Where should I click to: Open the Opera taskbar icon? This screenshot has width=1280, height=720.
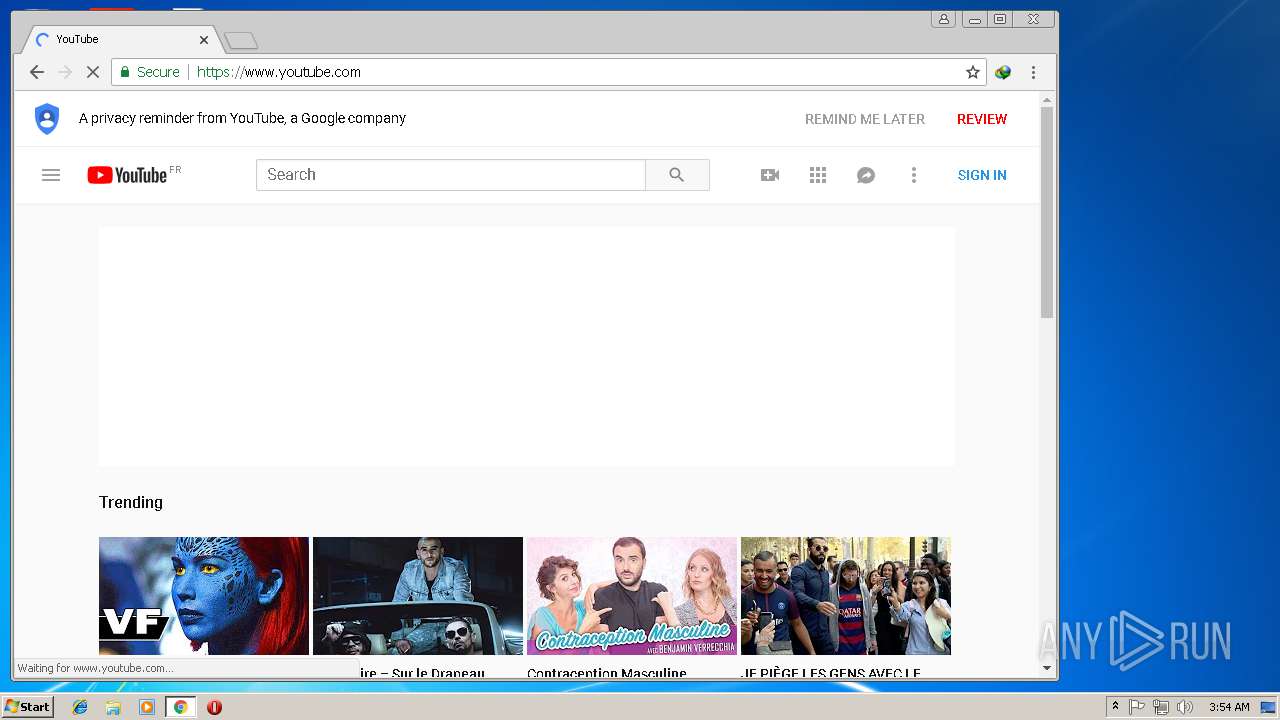pos(214,707)
